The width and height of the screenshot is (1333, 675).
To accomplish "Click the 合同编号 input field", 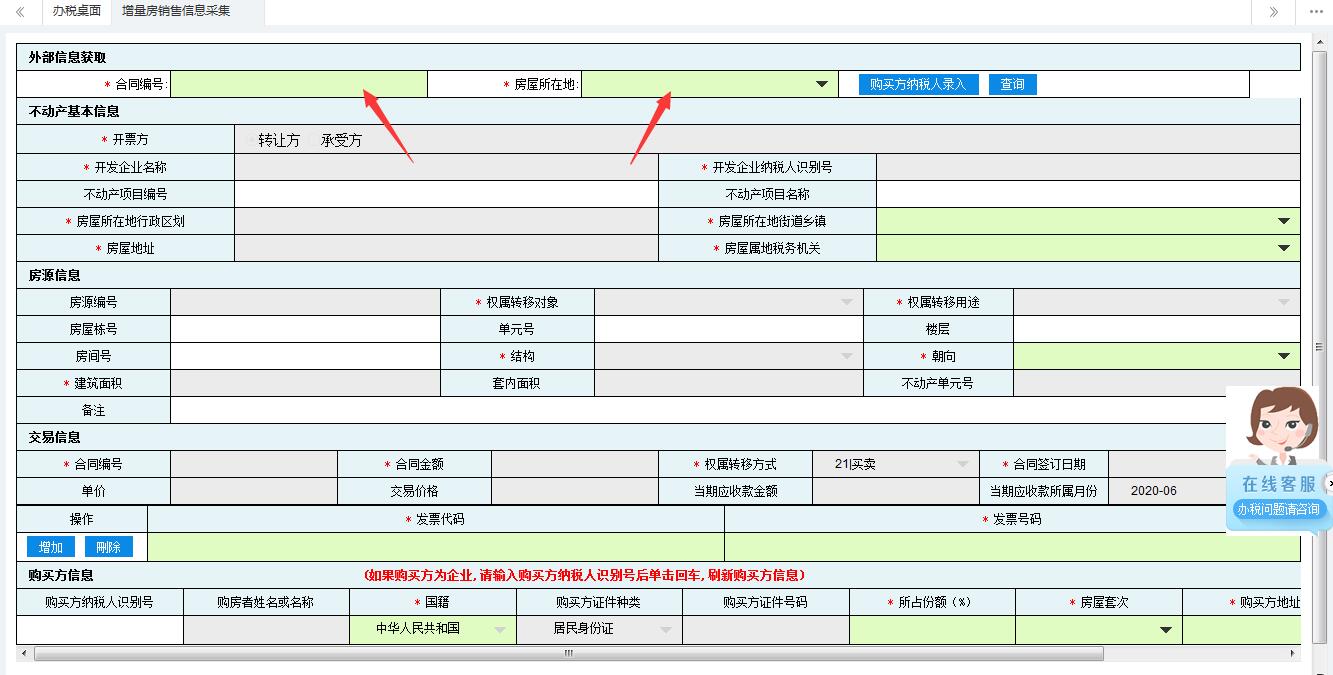I will (295, 84).
